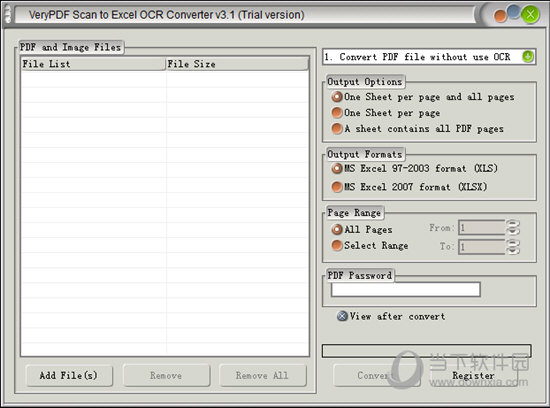
Task: Click the File List column header
Action: (93, 64)
